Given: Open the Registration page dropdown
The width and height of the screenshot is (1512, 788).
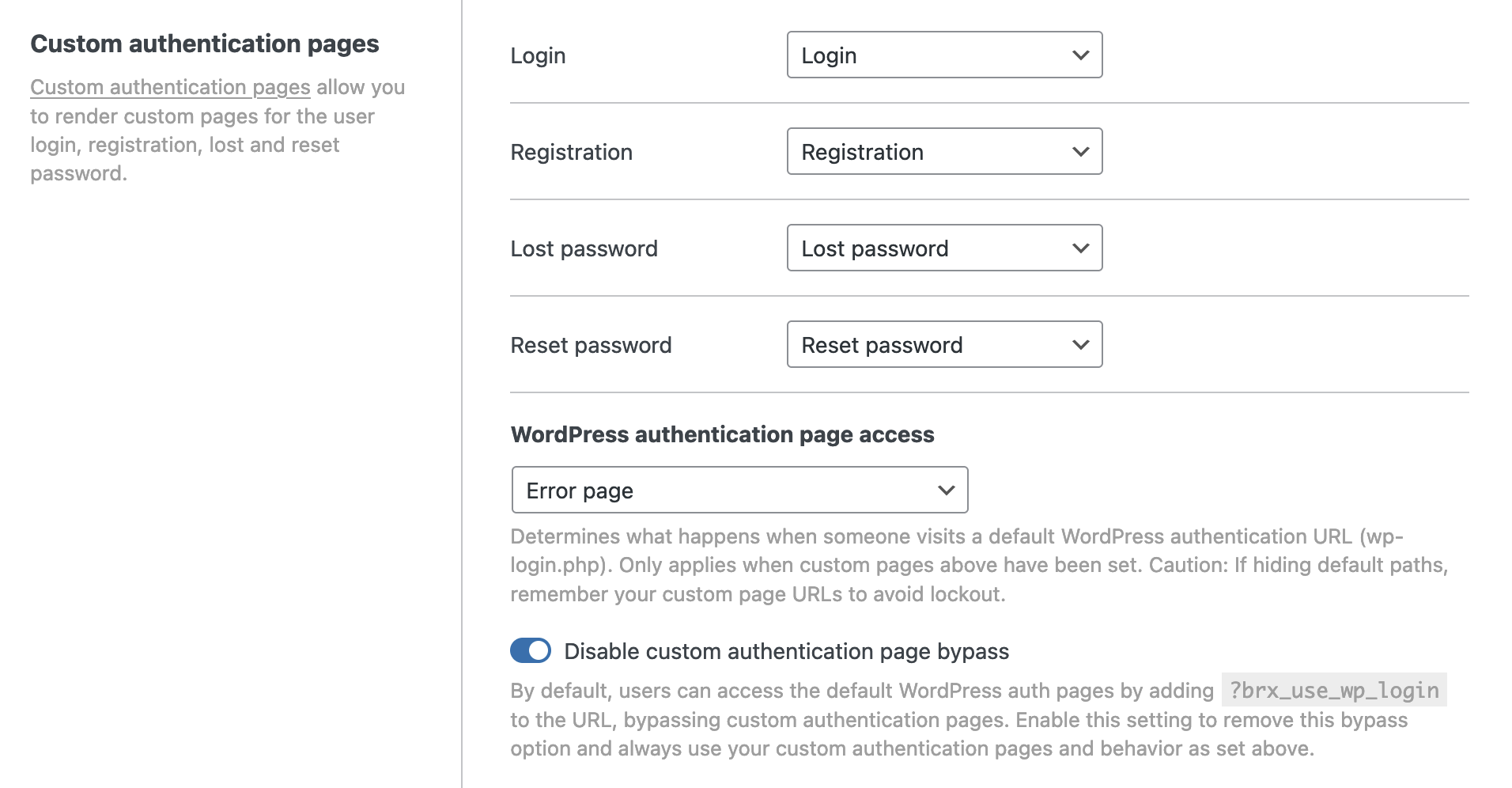Looking at the screenshot, I should tap(944, 151).
